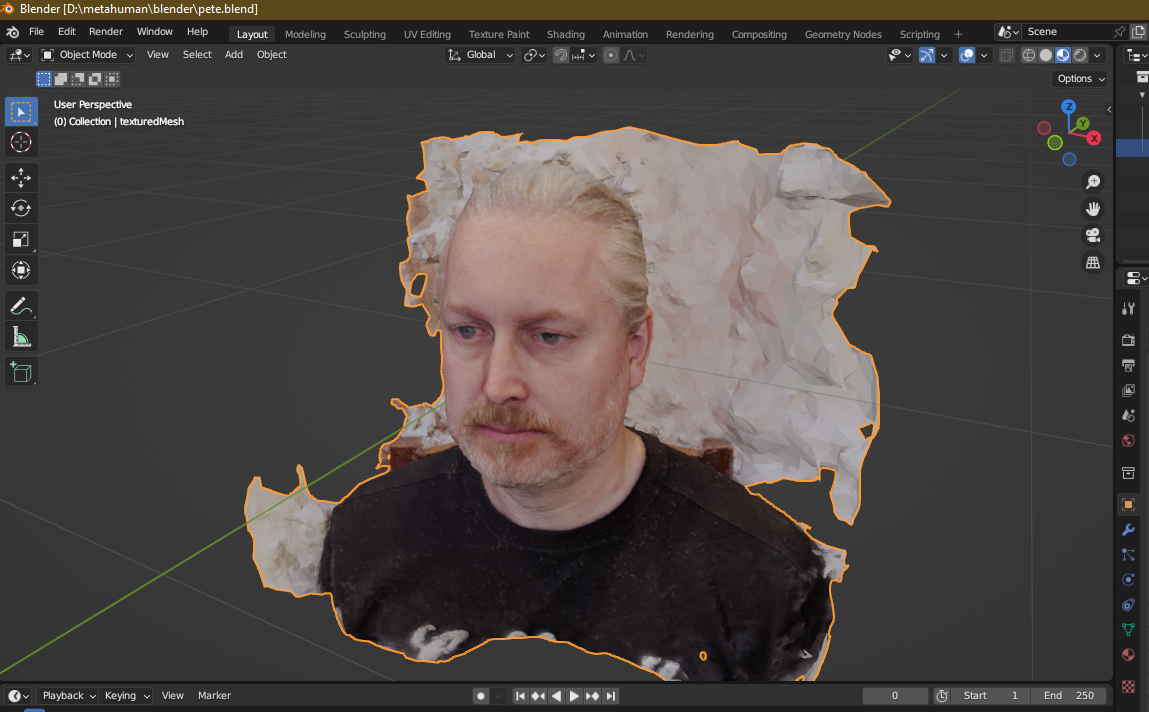Open the object visibility eye dropdown
This screenshot has height=712, width=1149.
900,55
